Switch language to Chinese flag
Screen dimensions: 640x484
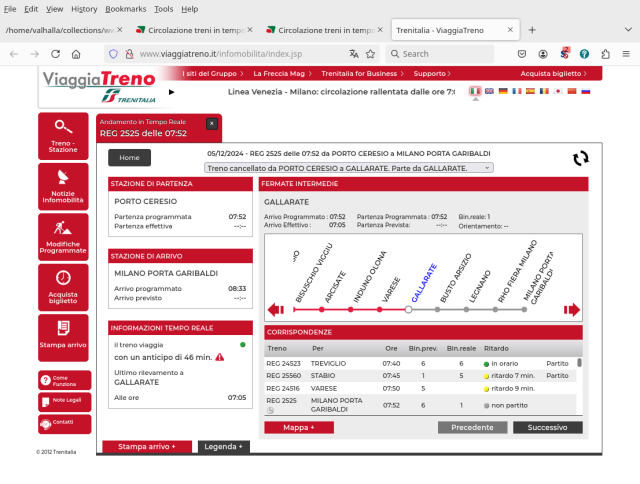point(572,91)
